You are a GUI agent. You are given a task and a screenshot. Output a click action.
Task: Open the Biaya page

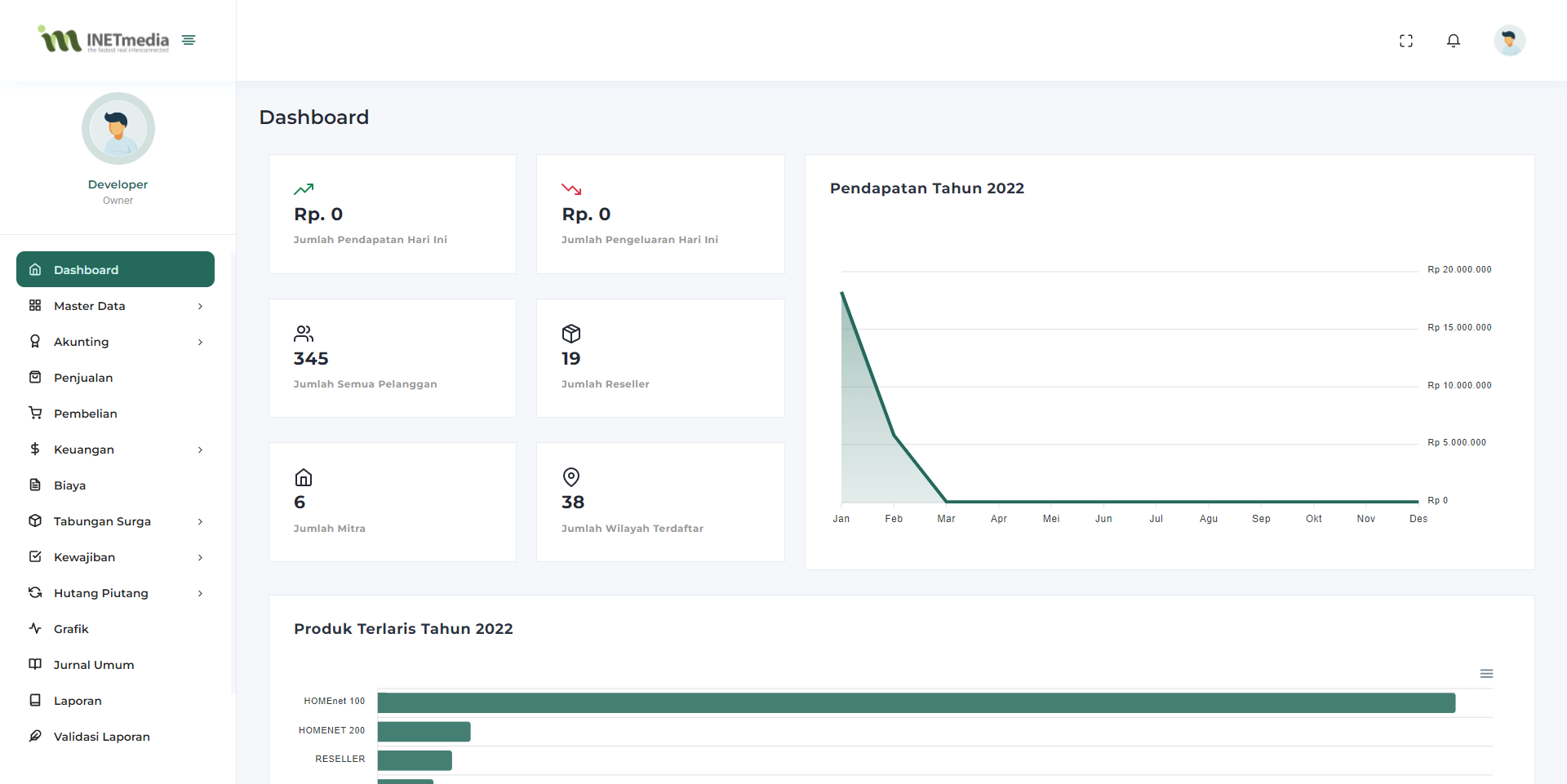(69, 485)
